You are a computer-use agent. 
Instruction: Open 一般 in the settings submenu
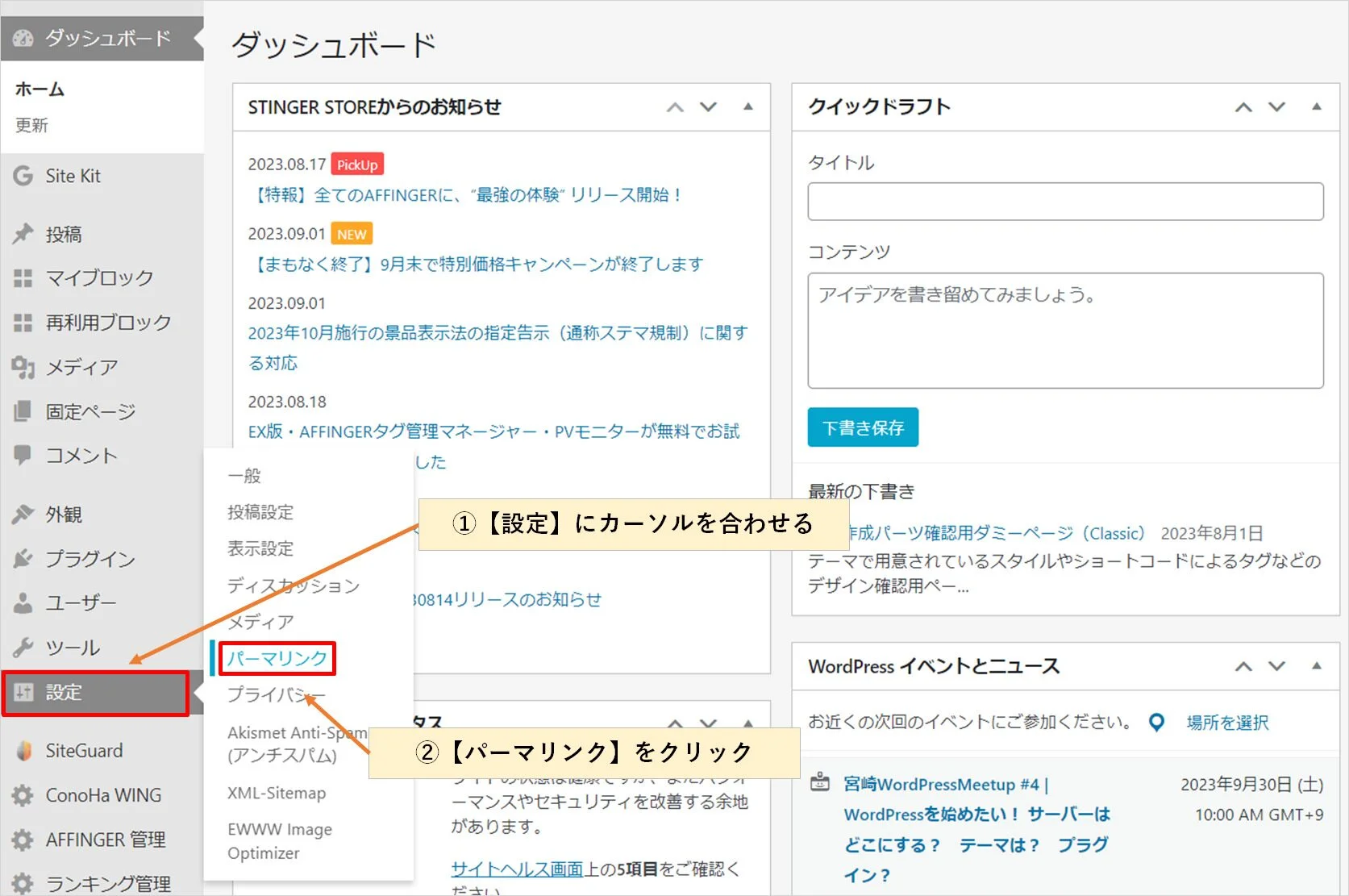coord(244,476)
